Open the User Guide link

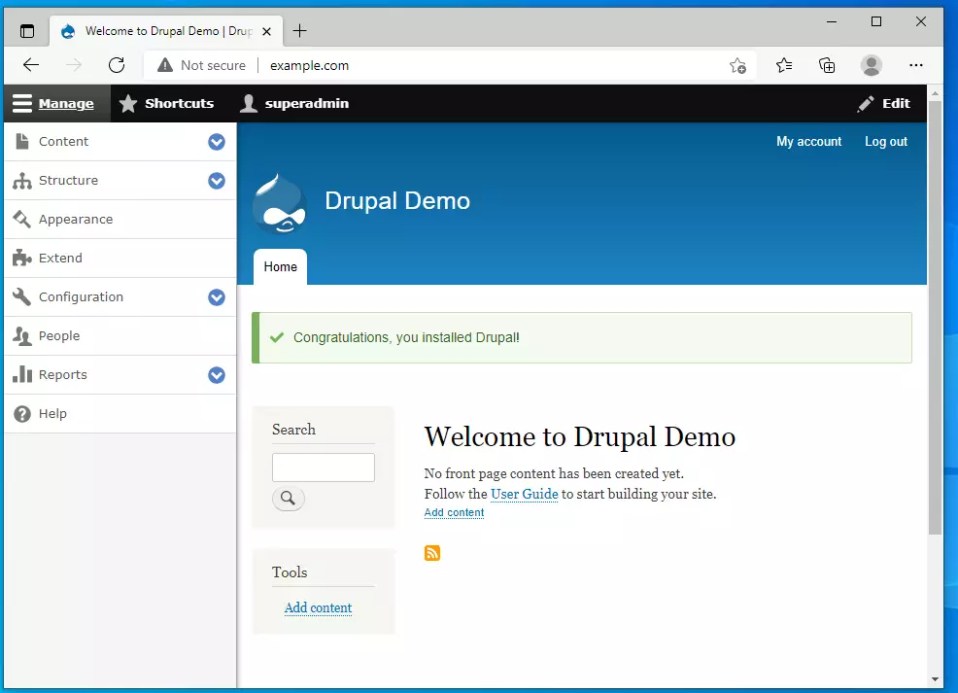pos(524,494)
